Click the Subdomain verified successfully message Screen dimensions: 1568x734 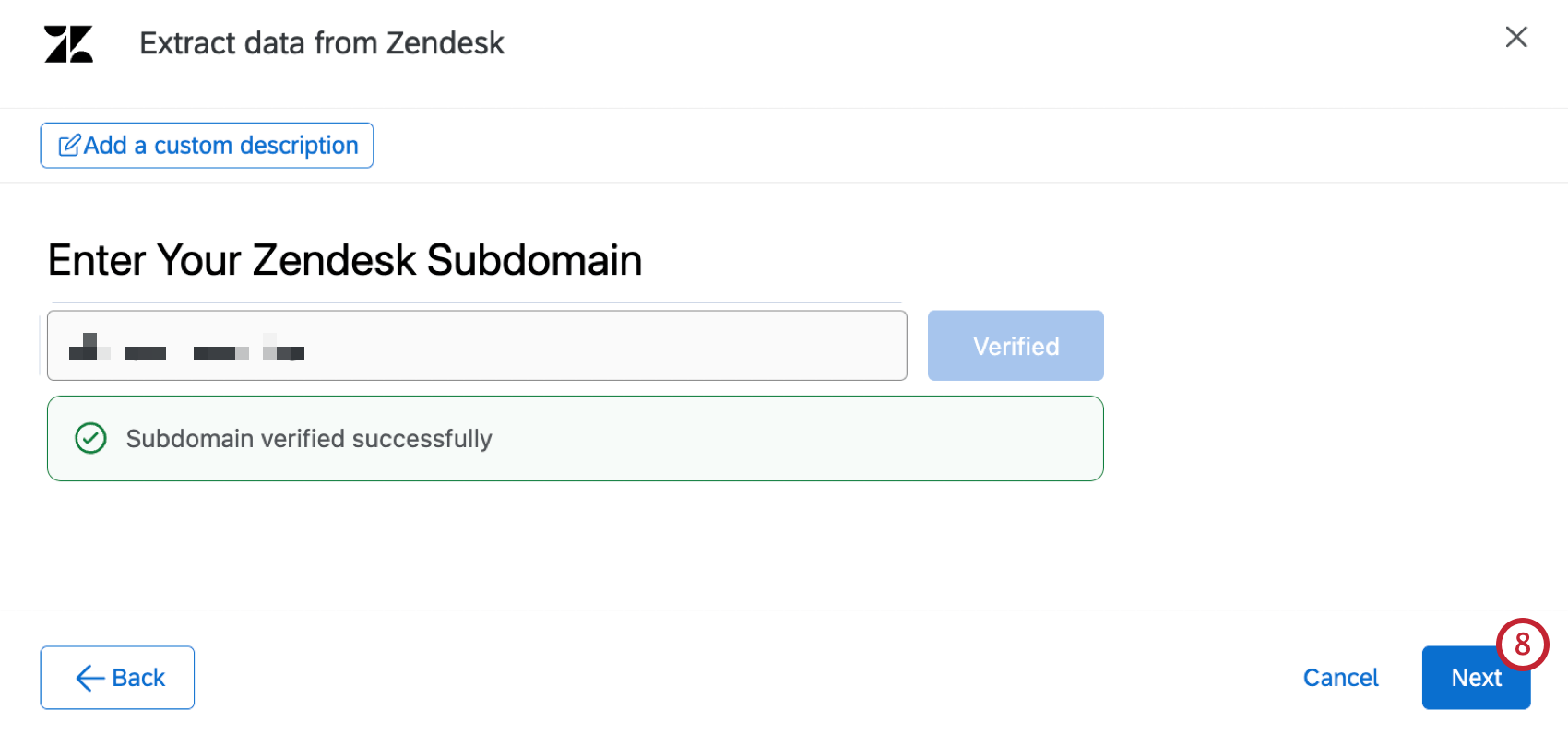click(309, 438)
